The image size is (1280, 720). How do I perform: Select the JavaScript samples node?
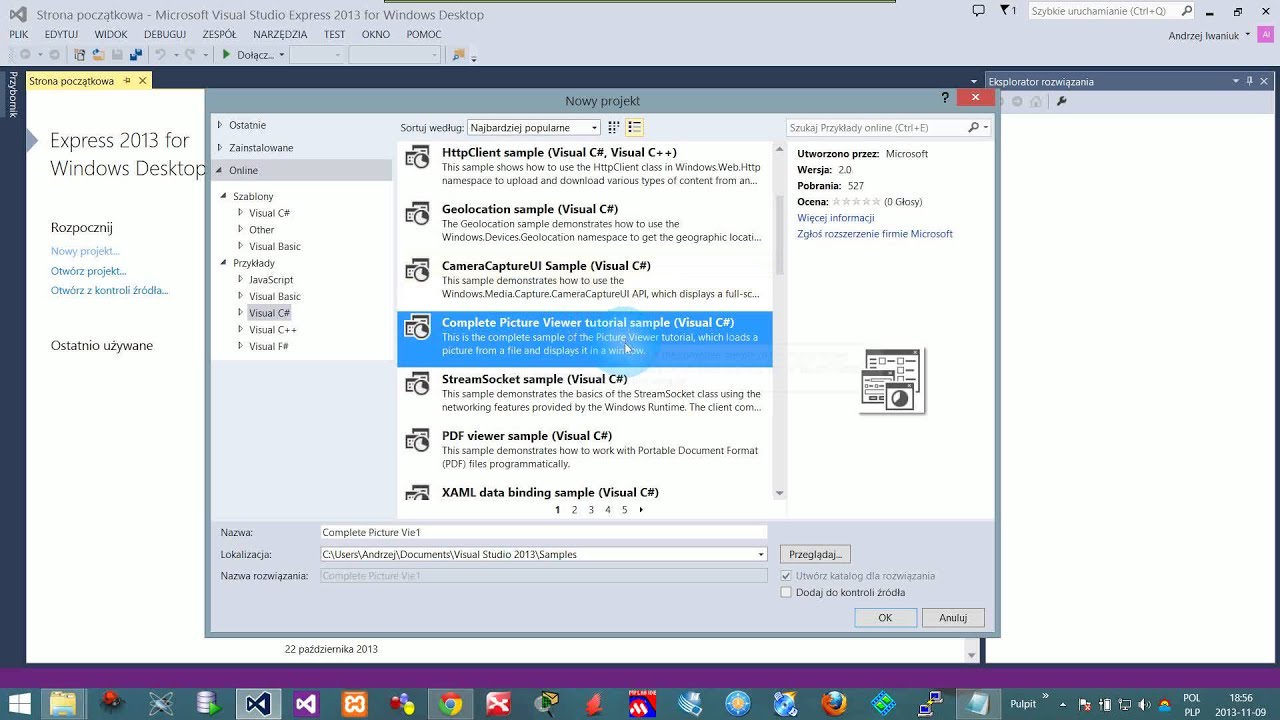tap(271, 280)
